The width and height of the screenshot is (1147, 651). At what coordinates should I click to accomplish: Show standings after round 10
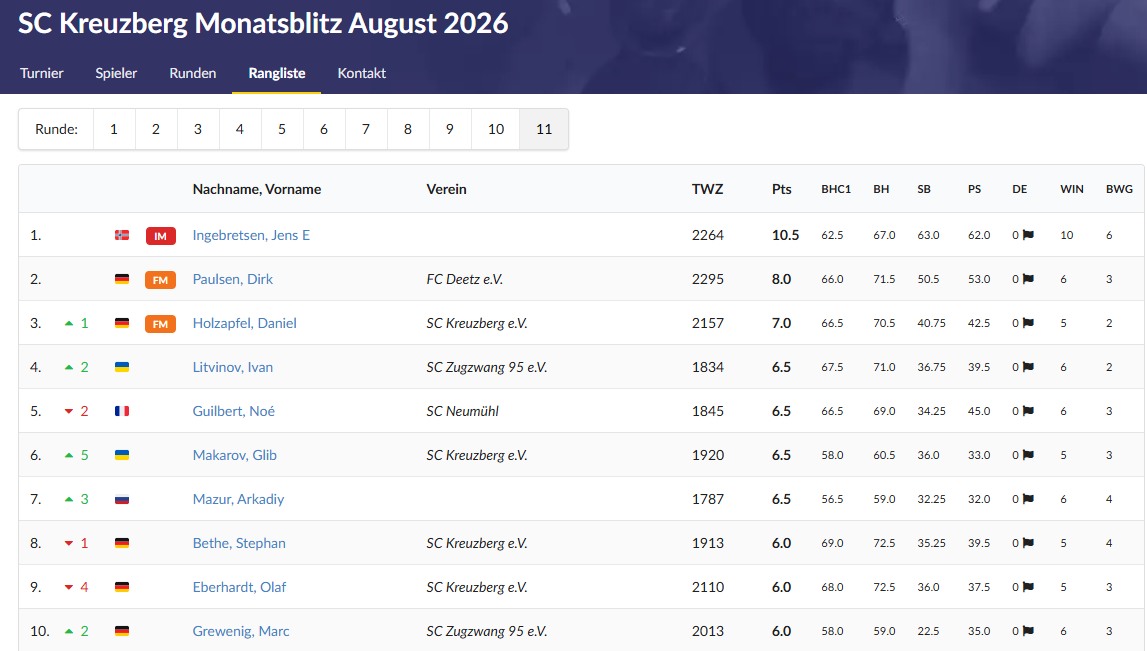click(x=496, y=129)
